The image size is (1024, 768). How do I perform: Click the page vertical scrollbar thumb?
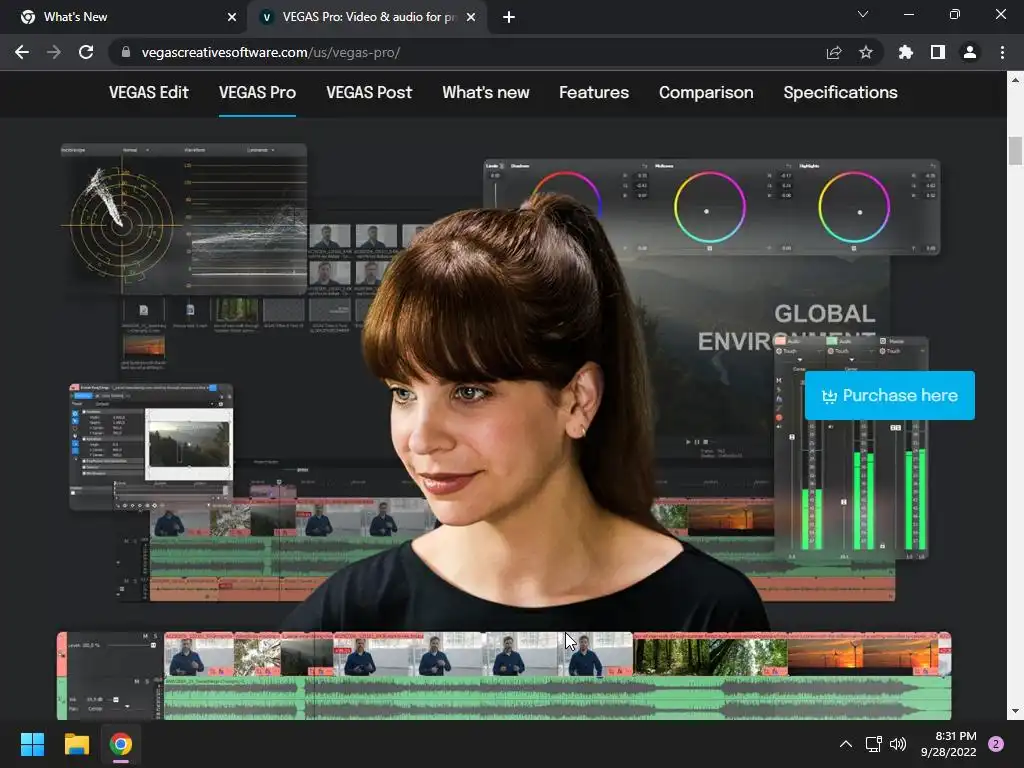point(1015,150)
